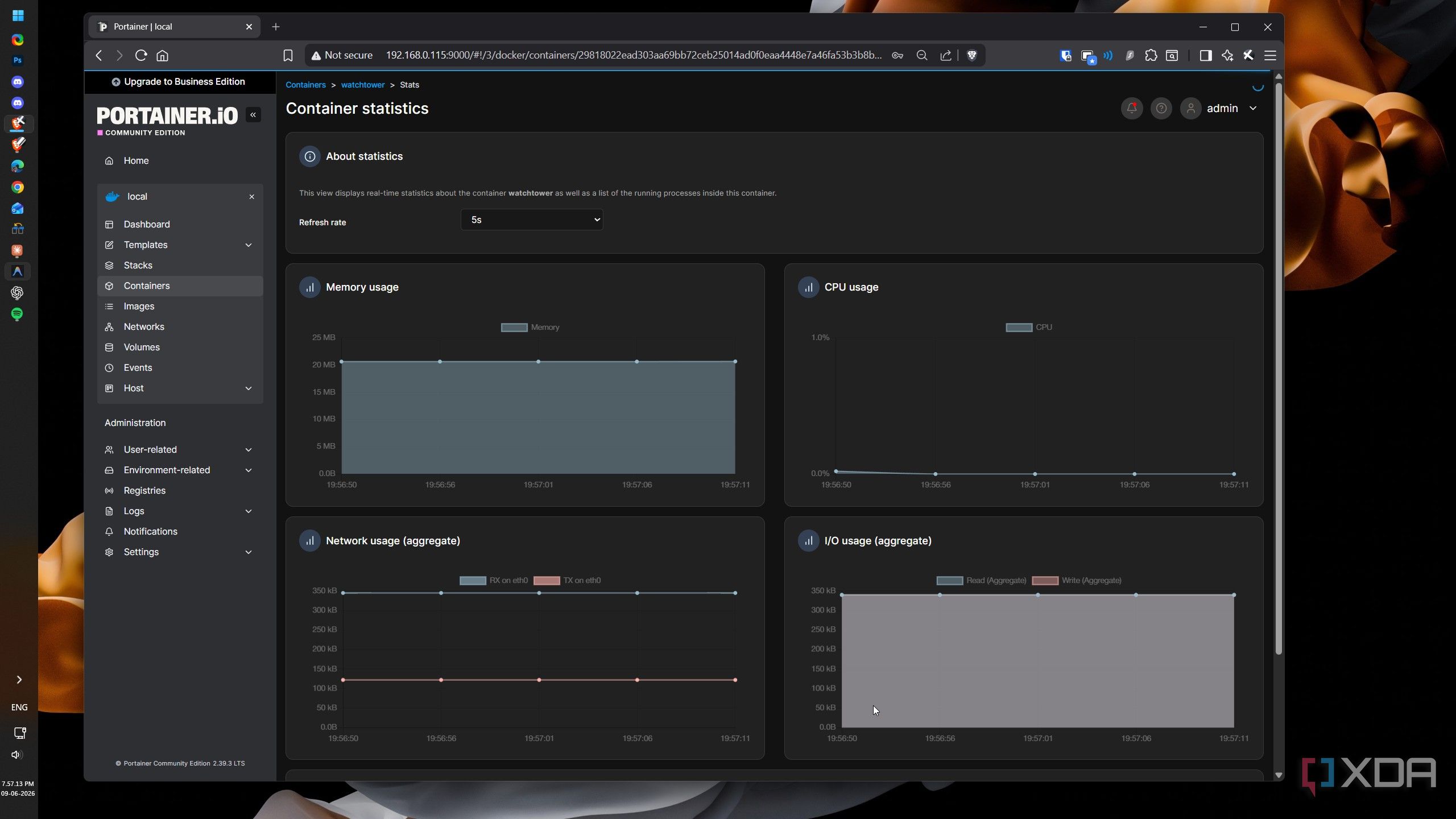Open the Windows Start button in the taskbar
Viewport: 1456px width, 819px height.
(18, 15)
